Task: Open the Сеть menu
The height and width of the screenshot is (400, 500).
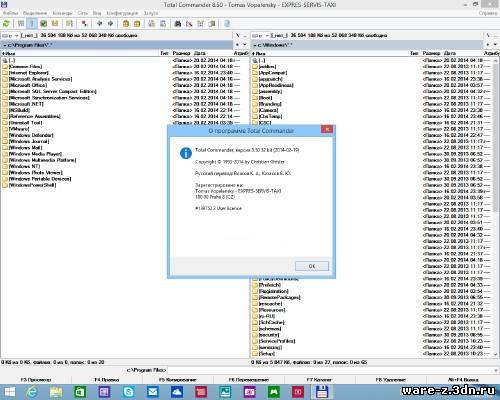Action: (83, 13)
